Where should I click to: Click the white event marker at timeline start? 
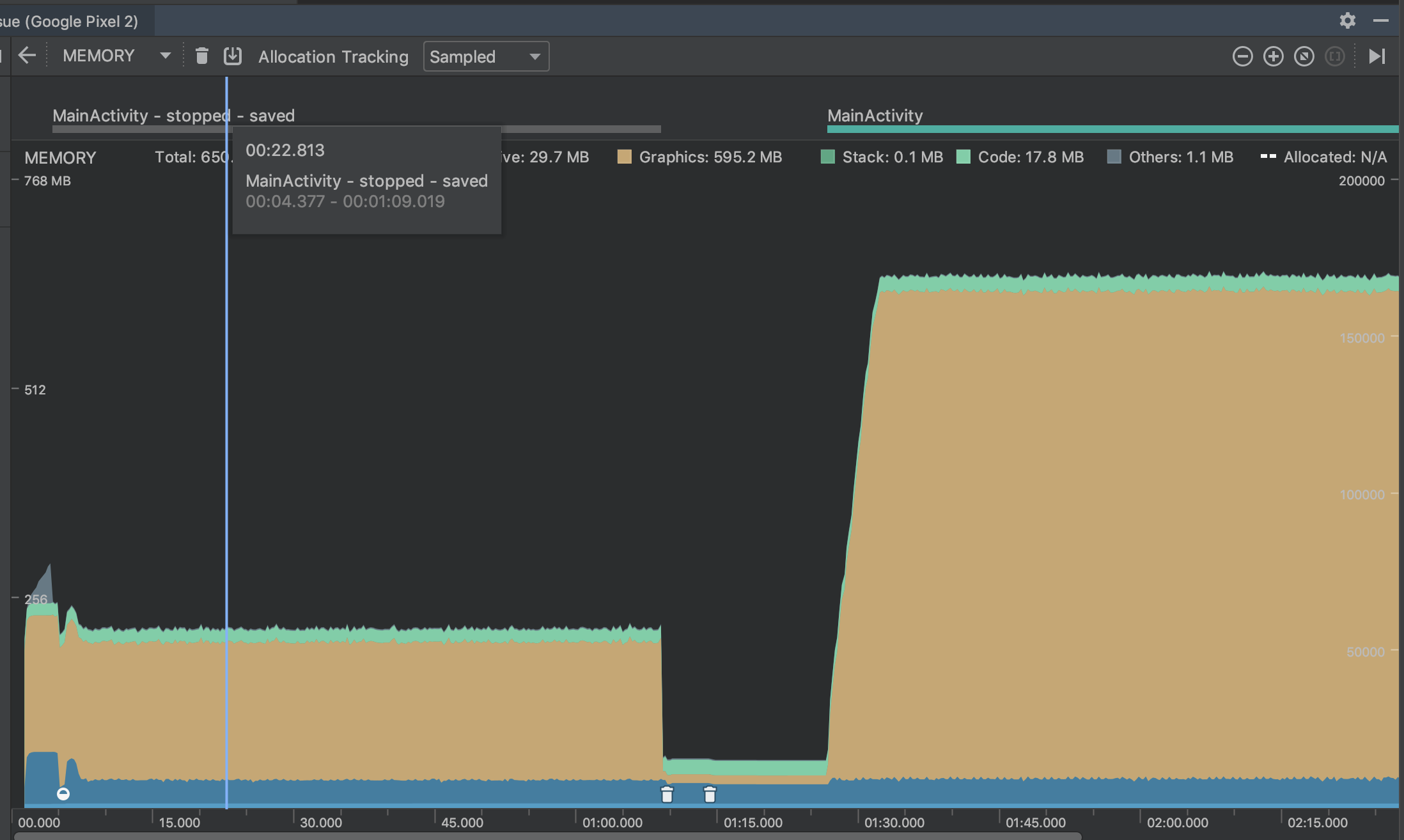pyautogui.click(x=63, y=794)
